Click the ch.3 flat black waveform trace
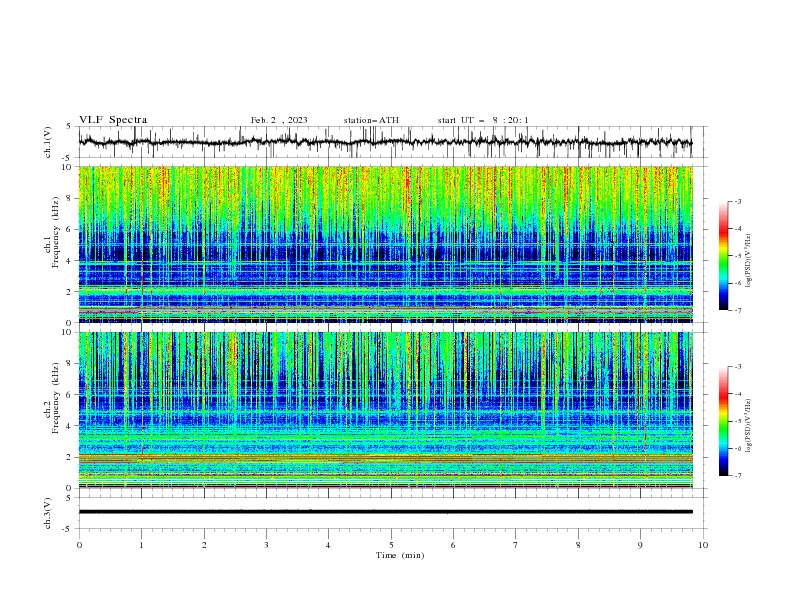Viewport: 792px width, 612px height. (385, 512)
